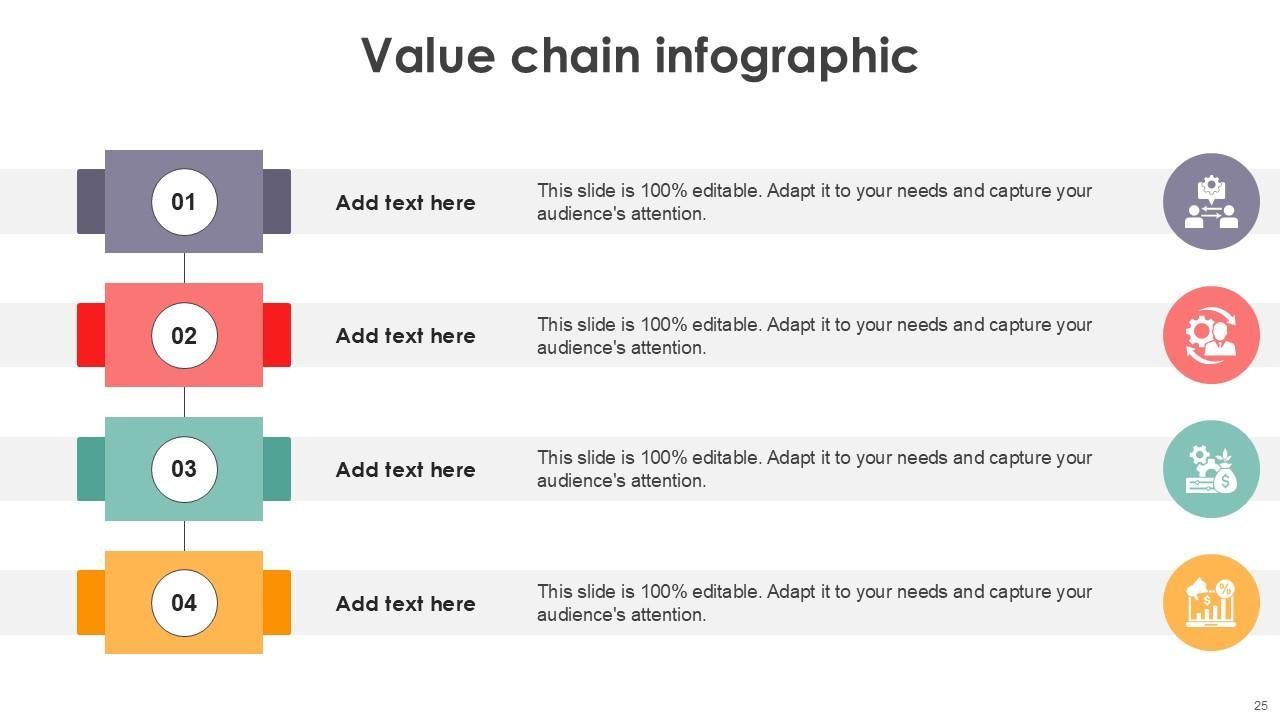Select the first row's Add text here label
Screen dimensions: 1280x720
[405, 203]
